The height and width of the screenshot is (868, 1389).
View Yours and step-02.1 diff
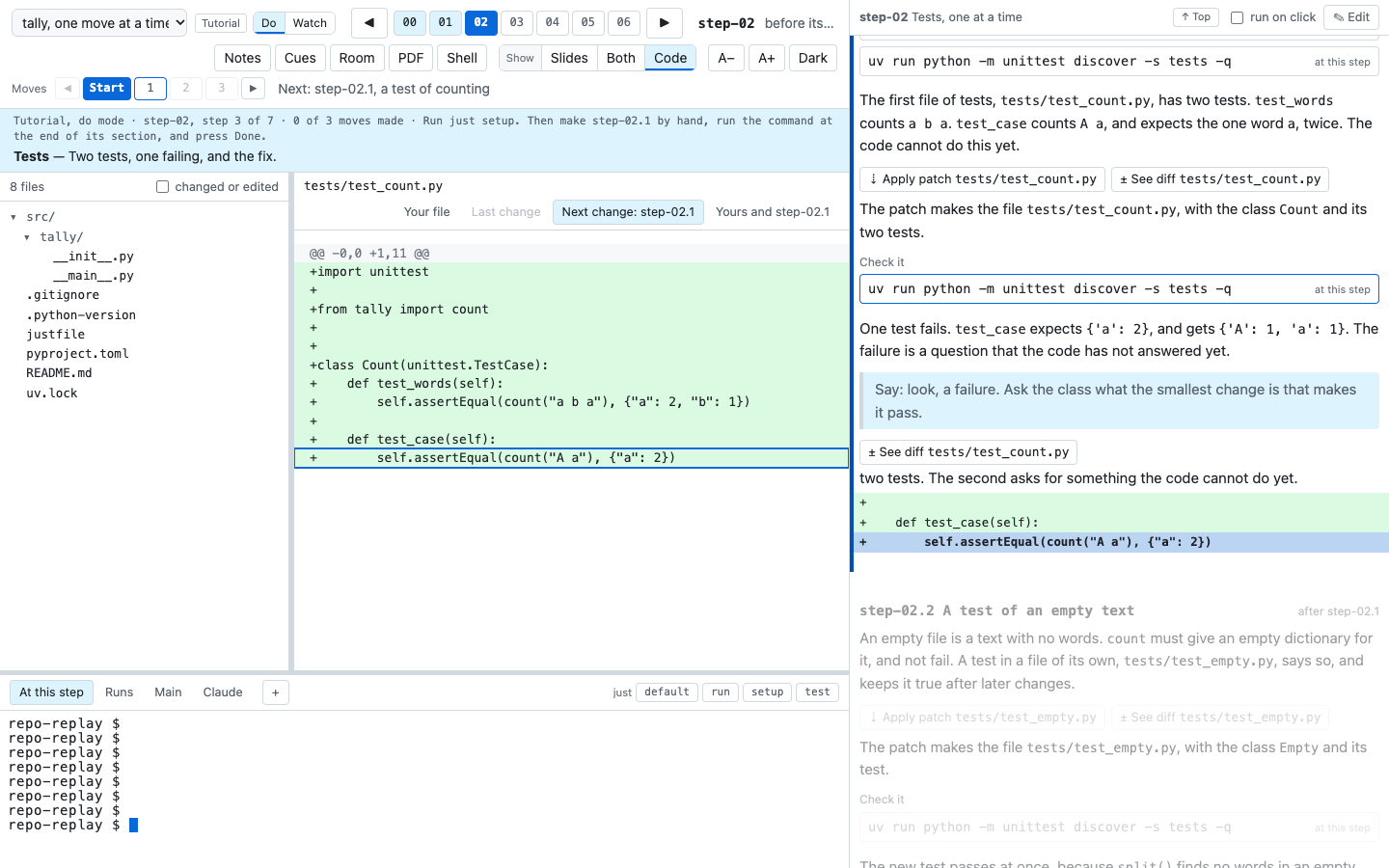click(773, 212)
